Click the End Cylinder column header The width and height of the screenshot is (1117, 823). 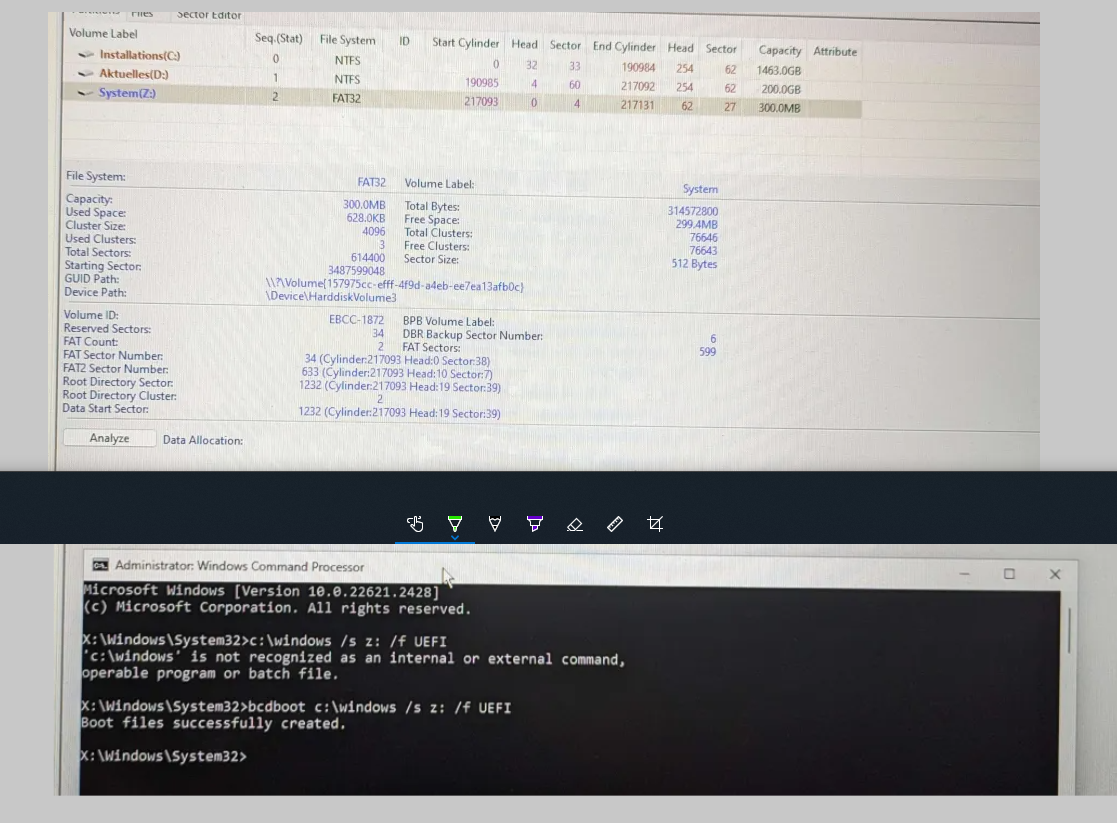[x=624, y=46]
